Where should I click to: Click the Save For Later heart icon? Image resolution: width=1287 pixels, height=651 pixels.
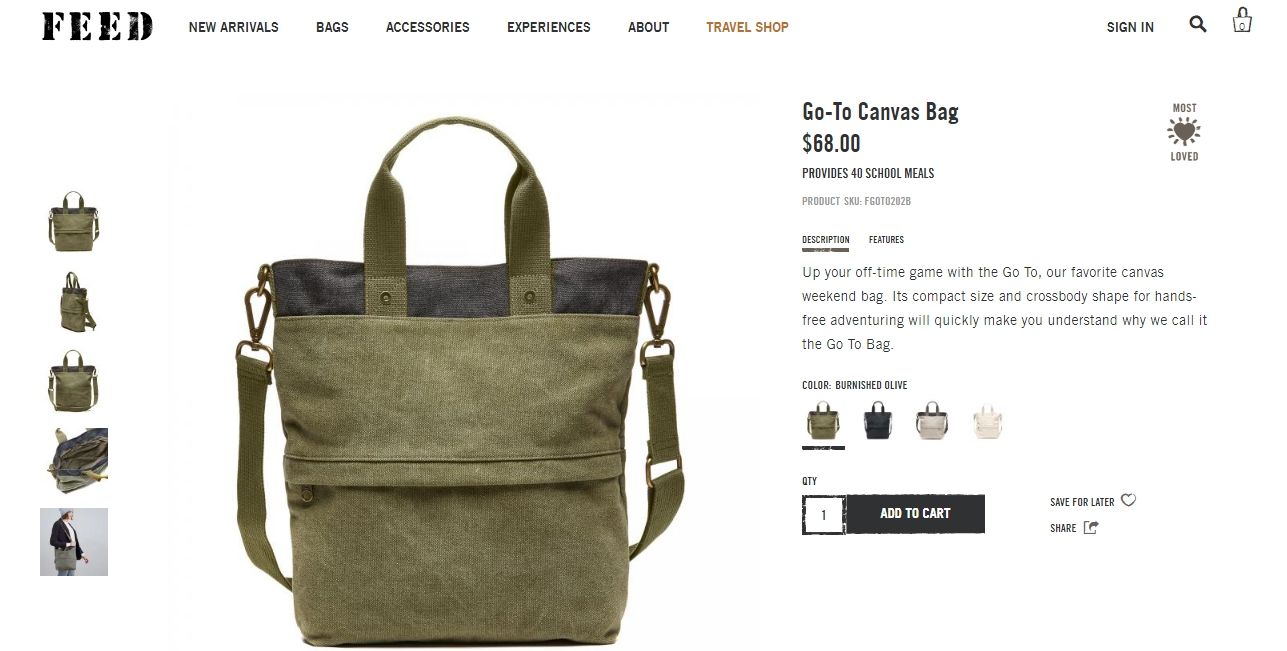pos(1128,501)
